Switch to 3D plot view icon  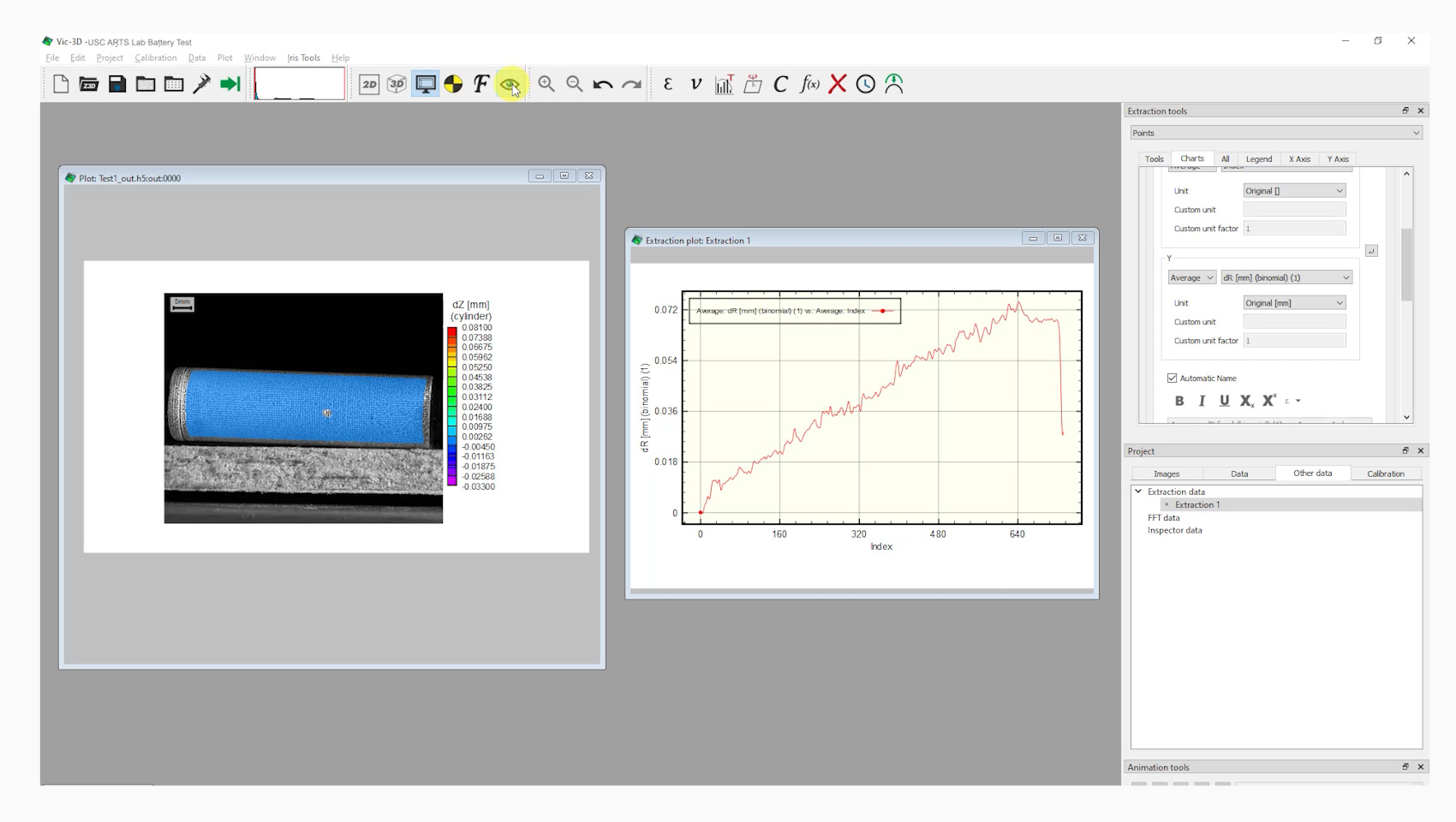coord(397,84)
